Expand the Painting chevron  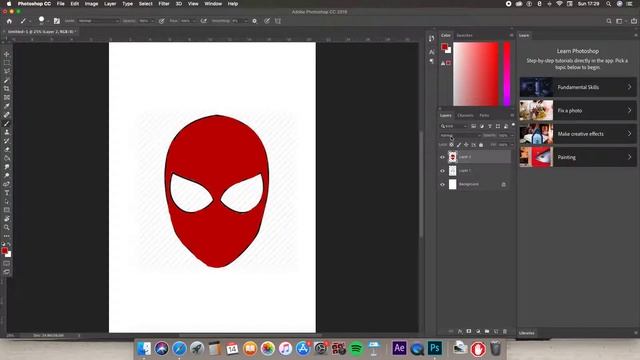pyautogui.click(x=629, y=157)
